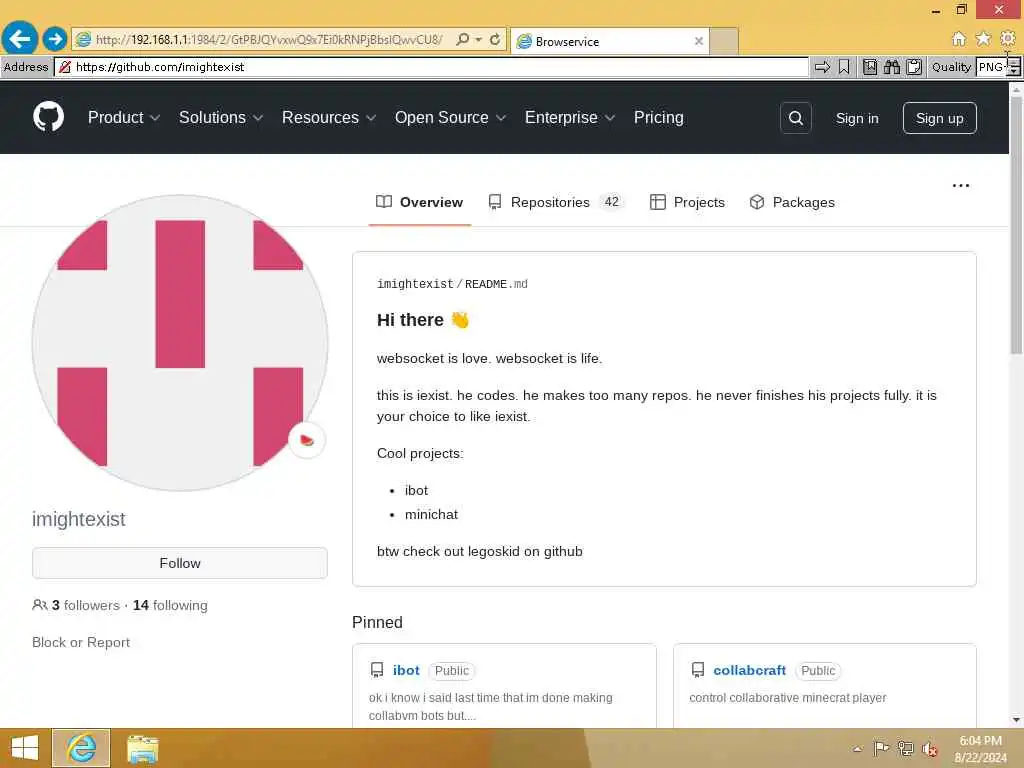Click the imightexist link in the README path

(415, 284)
